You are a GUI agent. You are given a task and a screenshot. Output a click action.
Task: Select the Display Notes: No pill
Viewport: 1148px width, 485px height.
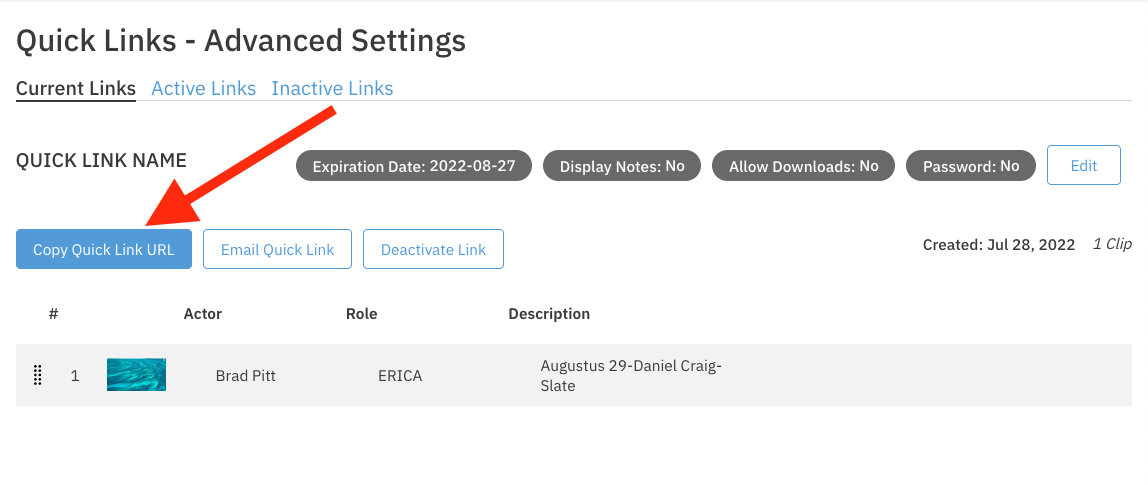(x=622, y=166)
